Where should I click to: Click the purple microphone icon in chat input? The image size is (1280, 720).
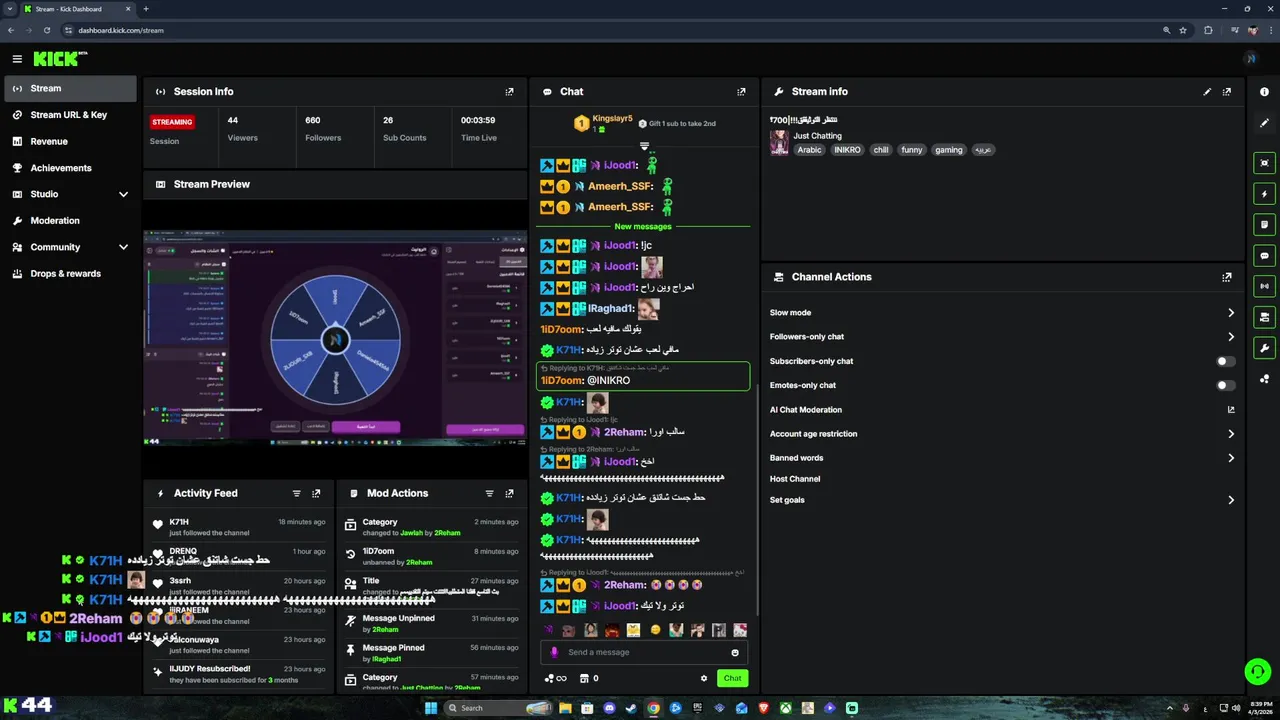pos(554,652)
